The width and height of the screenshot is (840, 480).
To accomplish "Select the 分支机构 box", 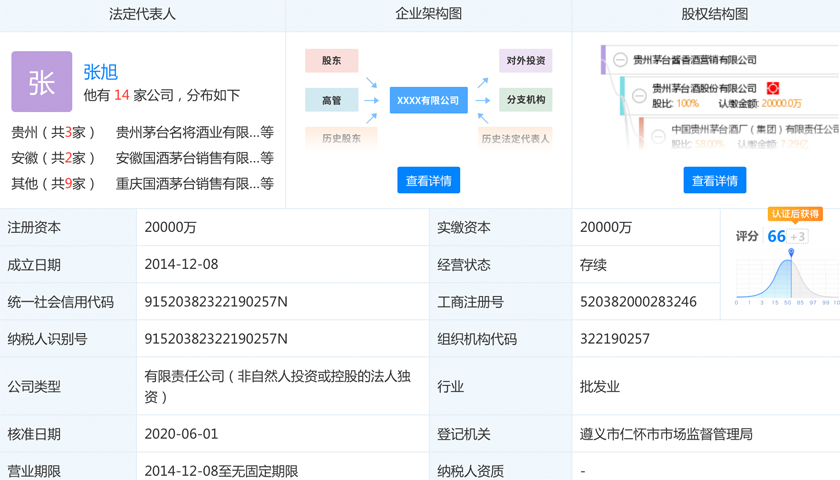I will tap(526, 100).
